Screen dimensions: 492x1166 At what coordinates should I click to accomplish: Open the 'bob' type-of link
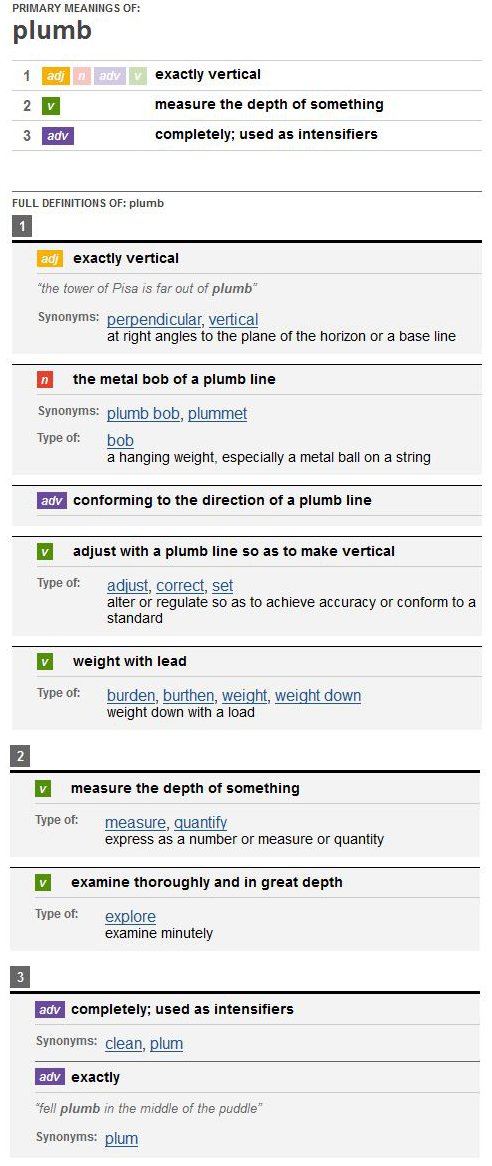pos(120,440)
